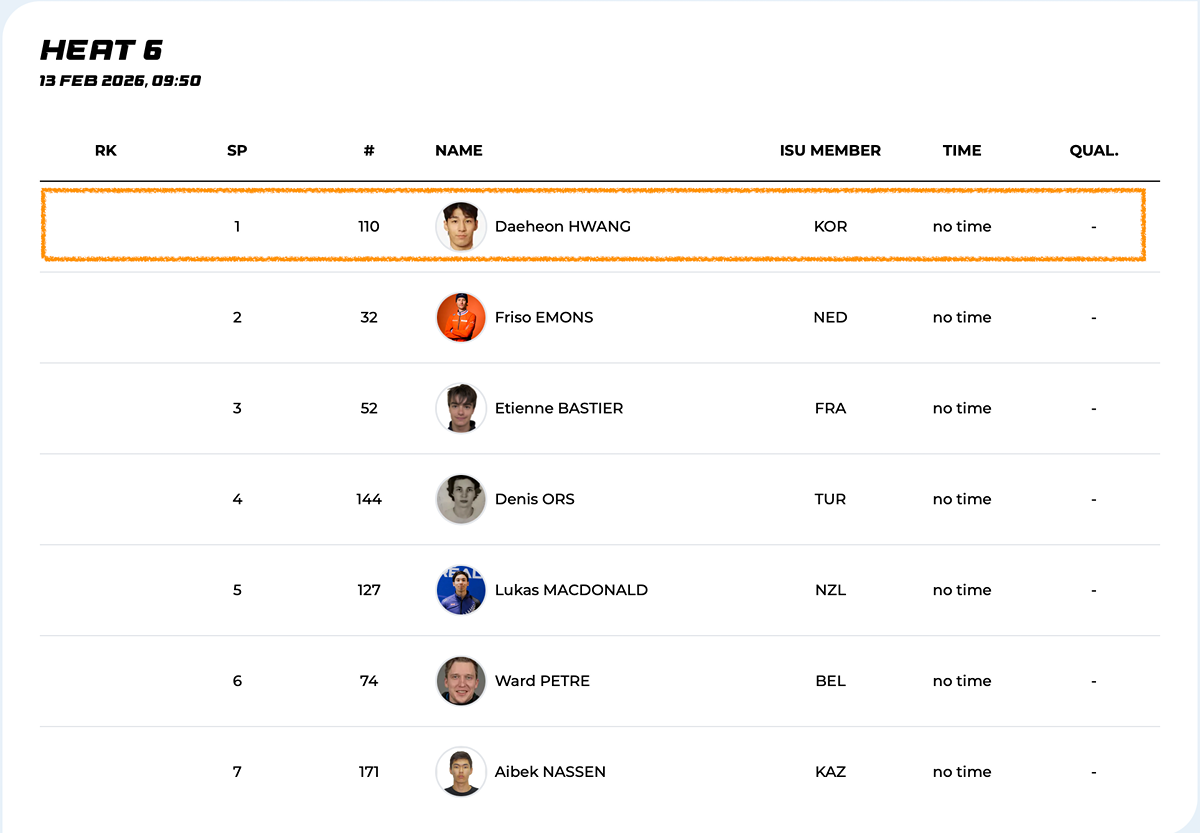Open Ward Petre's profile photo
1200x833 pixels.
461,682
